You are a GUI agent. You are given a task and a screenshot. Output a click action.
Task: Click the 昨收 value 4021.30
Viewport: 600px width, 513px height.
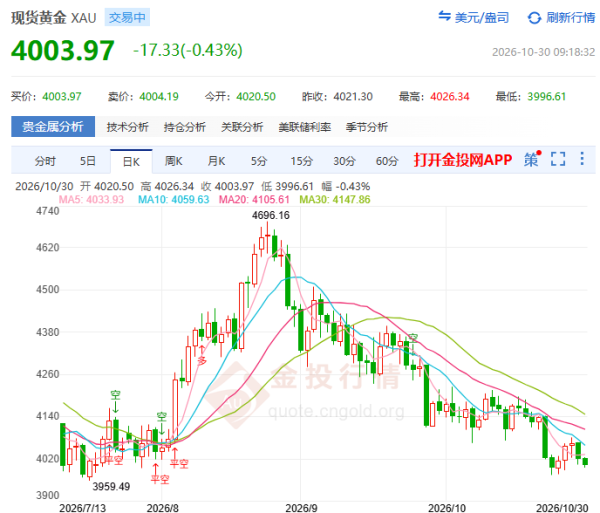[353, 96]
